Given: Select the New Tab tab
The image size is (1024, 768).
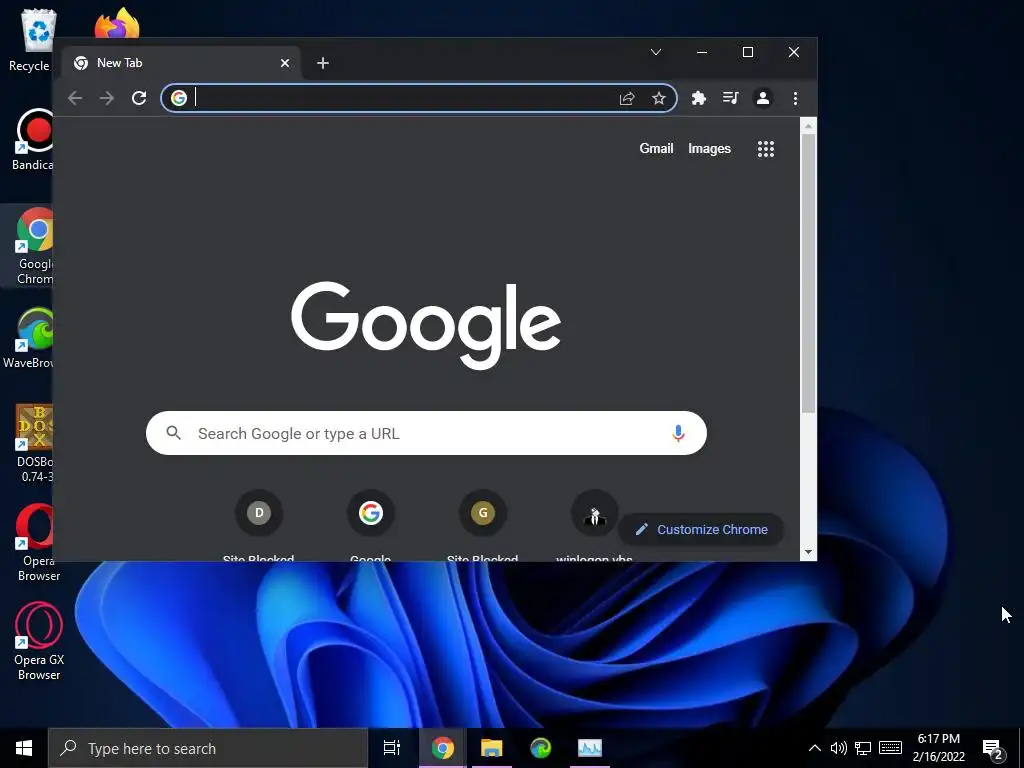Looking at the screenshot, I should coord(181,63).
